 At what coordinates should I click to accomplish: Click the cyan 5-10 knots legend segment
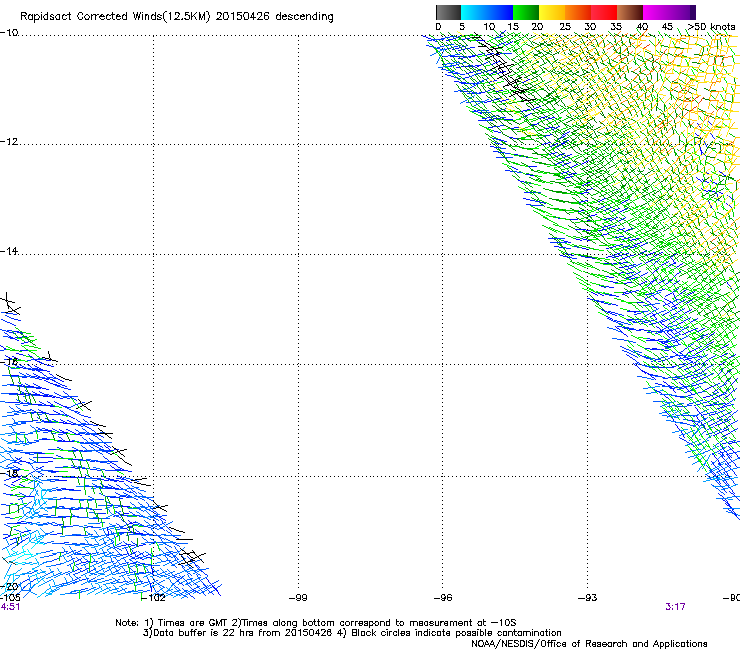pyautogui.click(x=474, y=12)
